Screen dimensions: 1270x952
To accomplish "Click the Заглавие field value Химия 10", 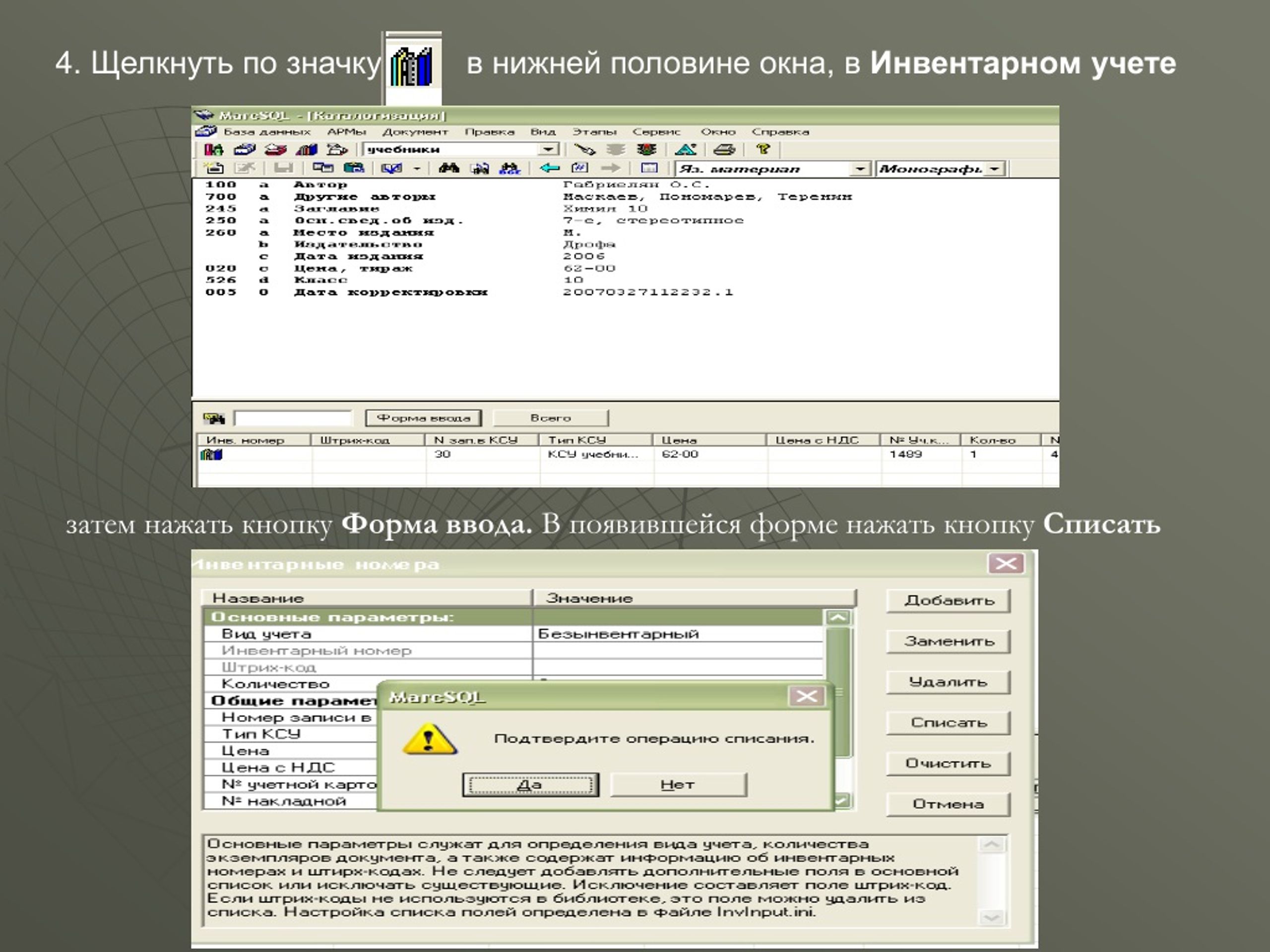I will pyautogui.click(x=606, y=209).
